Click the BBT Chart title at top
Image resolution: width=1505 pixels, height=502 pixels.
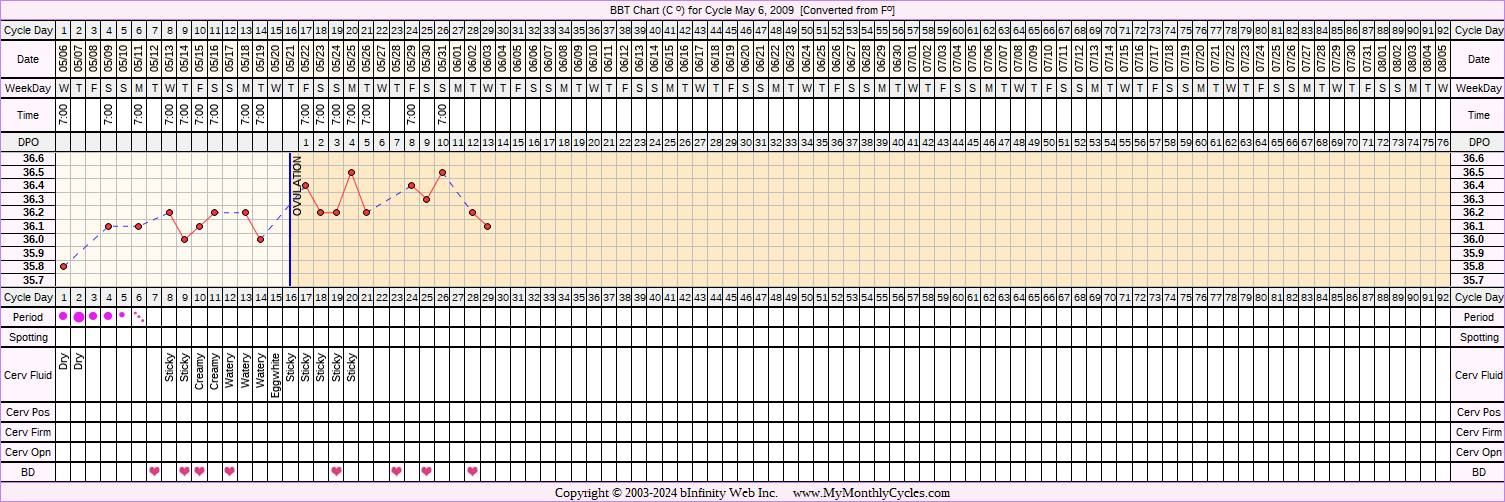click(x=752, y=9)
